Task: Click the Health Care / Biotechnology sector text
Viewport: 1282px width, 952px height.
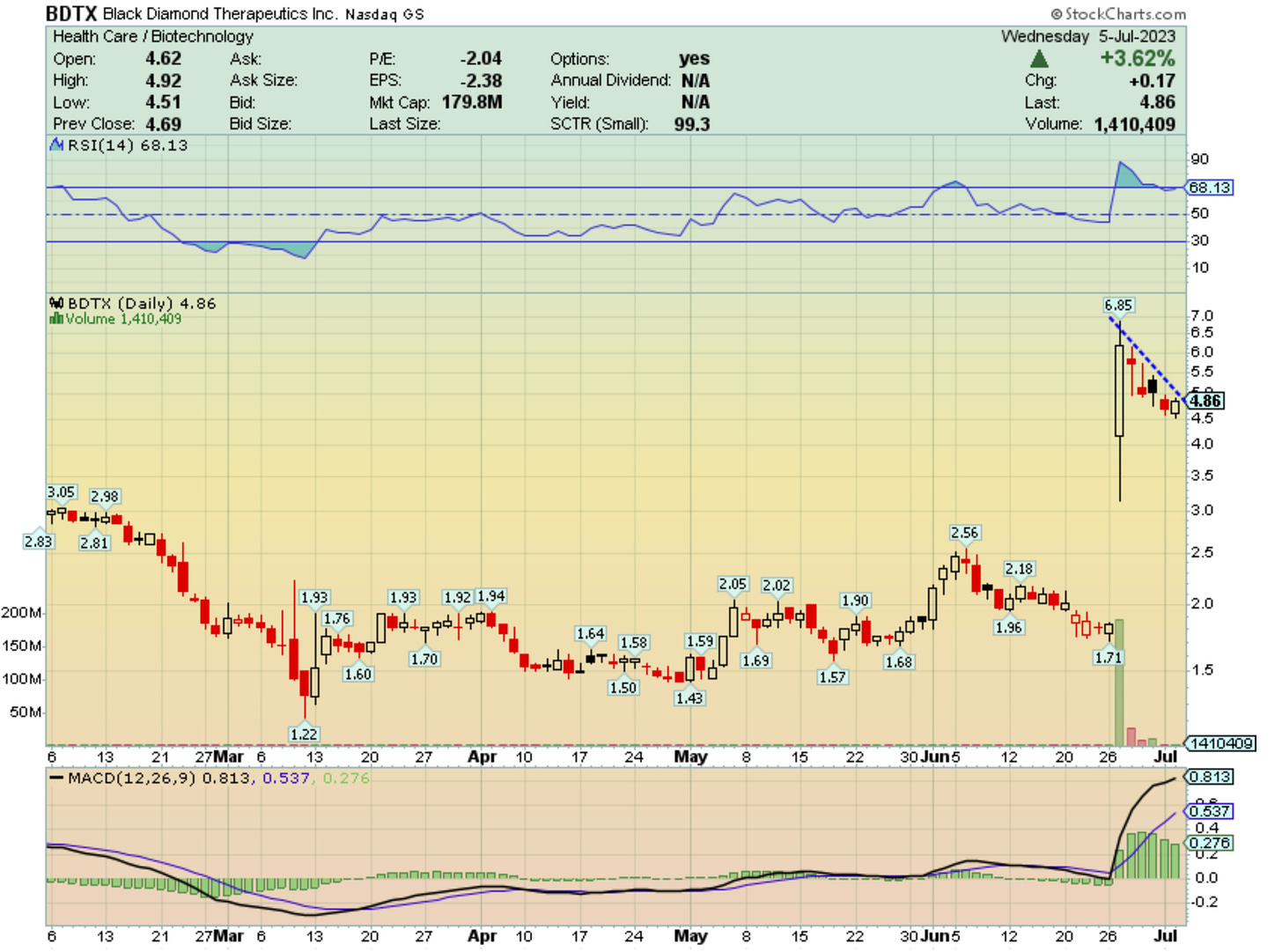Action: click(x=153, y=36)
